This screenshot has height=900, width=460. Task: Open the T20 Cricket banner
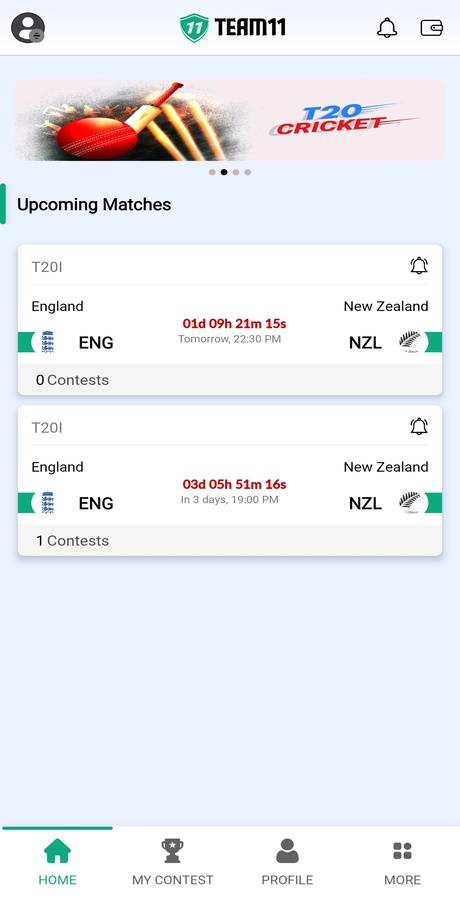(x=230, y=121)
